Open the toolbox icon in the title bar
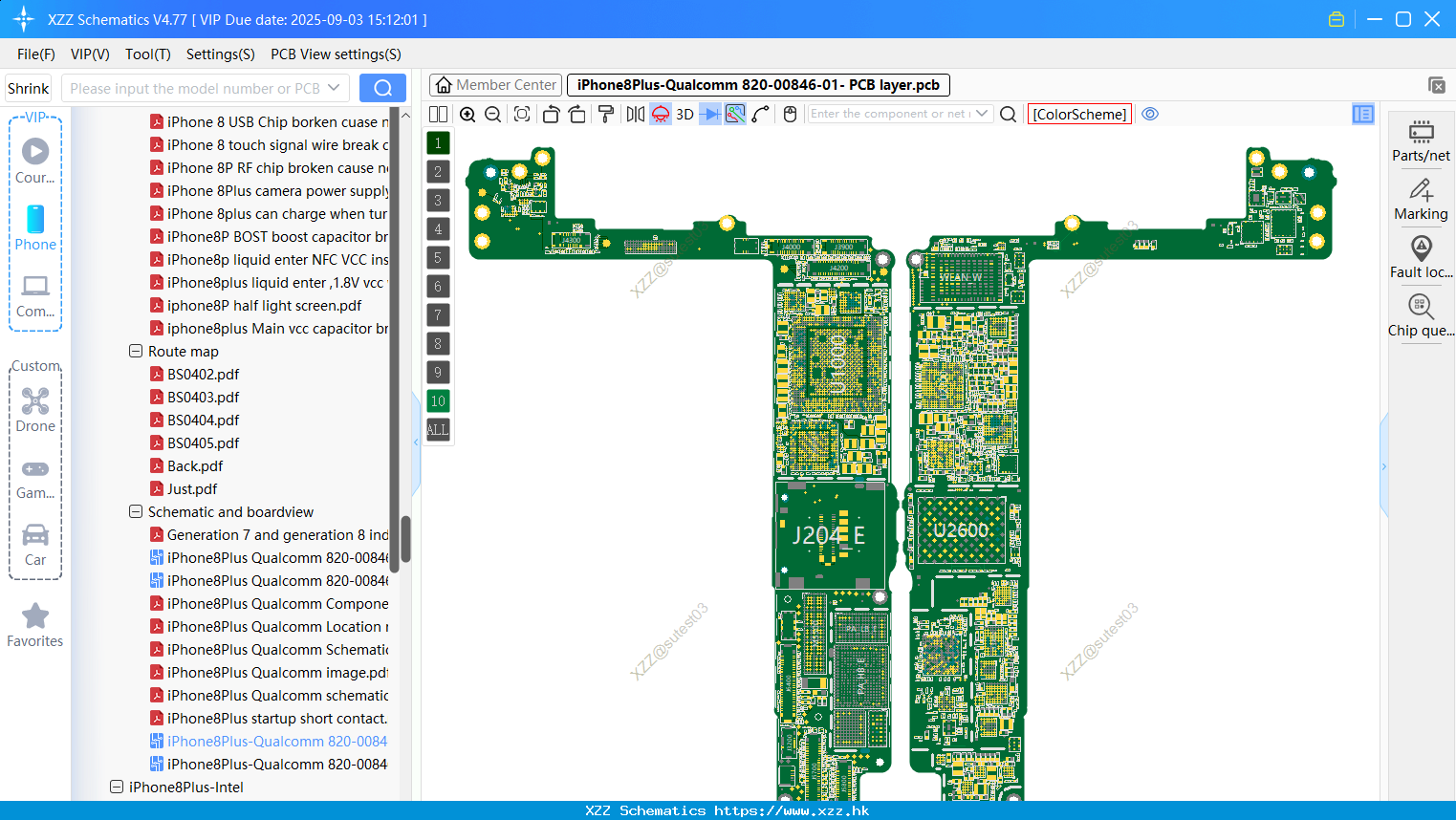The image size is (1456, 820). (x=1336, y=19)
